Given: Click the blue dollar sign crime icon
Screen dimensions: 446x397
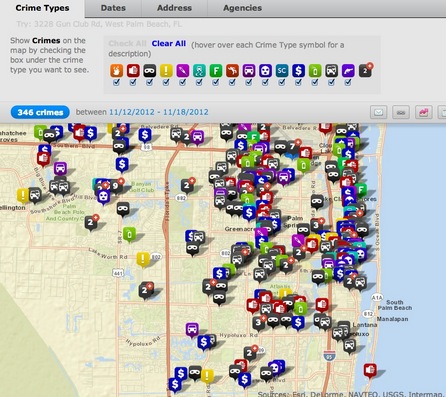Looking at the screenshot, I should 298,71.
